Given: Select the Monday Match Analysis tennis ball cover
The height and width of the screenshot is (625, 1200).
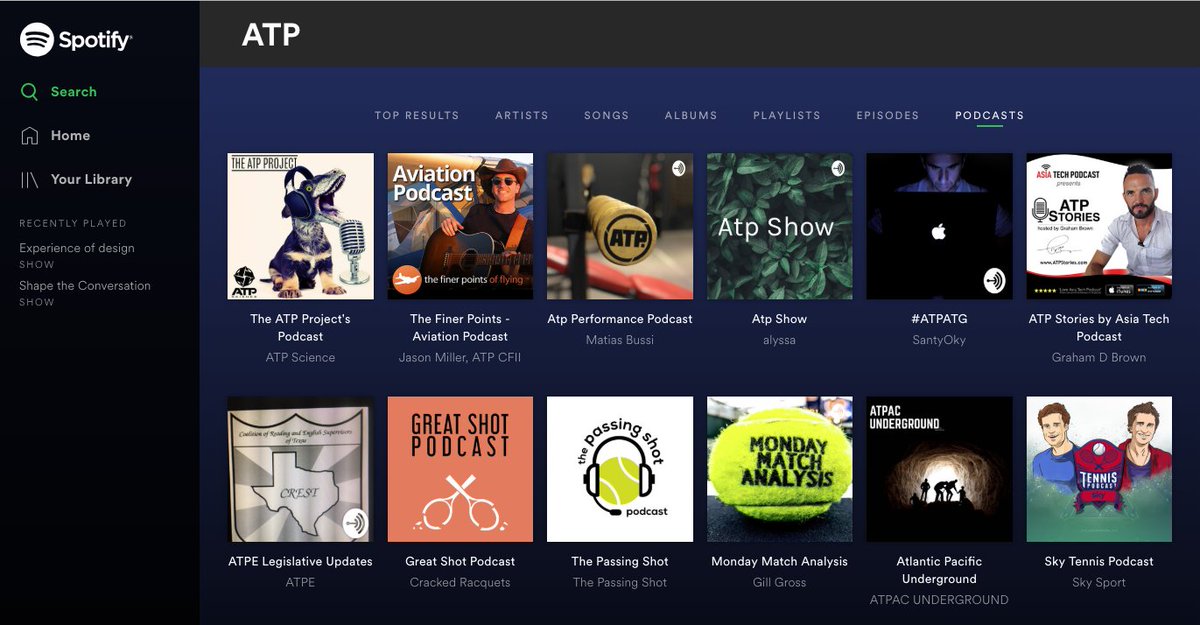Looking at the screenshot, I should click(779, 469).
